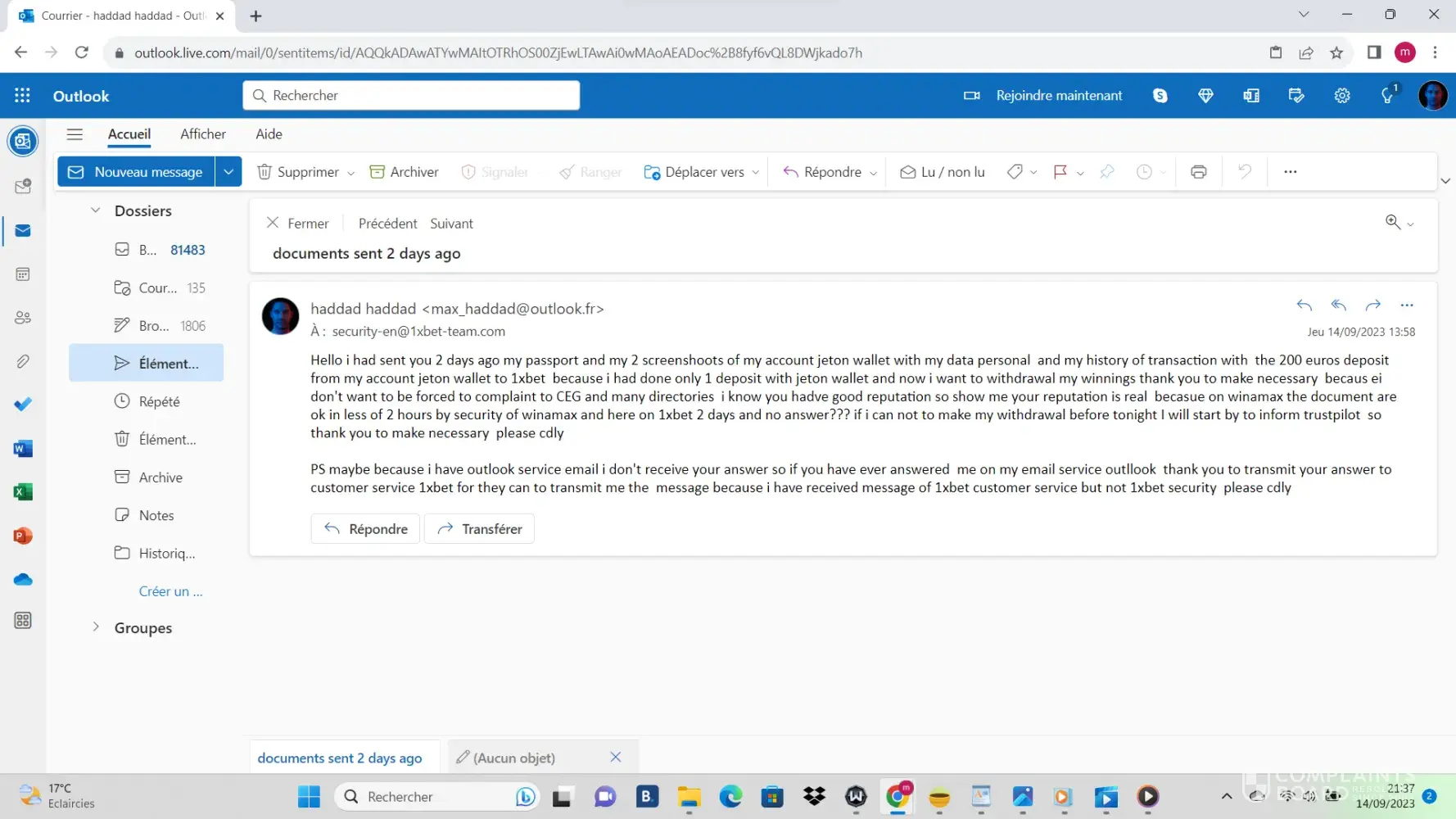Open People contacts in left rail
The width and height of the screenshot is (1456, 819).
click(x=23, y=318)
